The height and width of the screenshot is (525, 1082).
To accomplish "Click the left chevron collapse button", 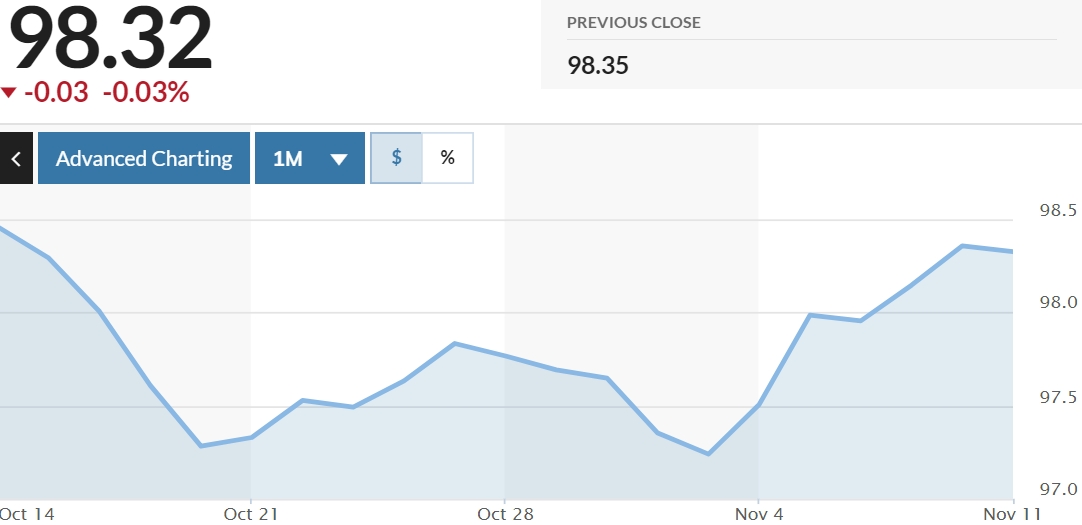I will (x=16, y=158).
